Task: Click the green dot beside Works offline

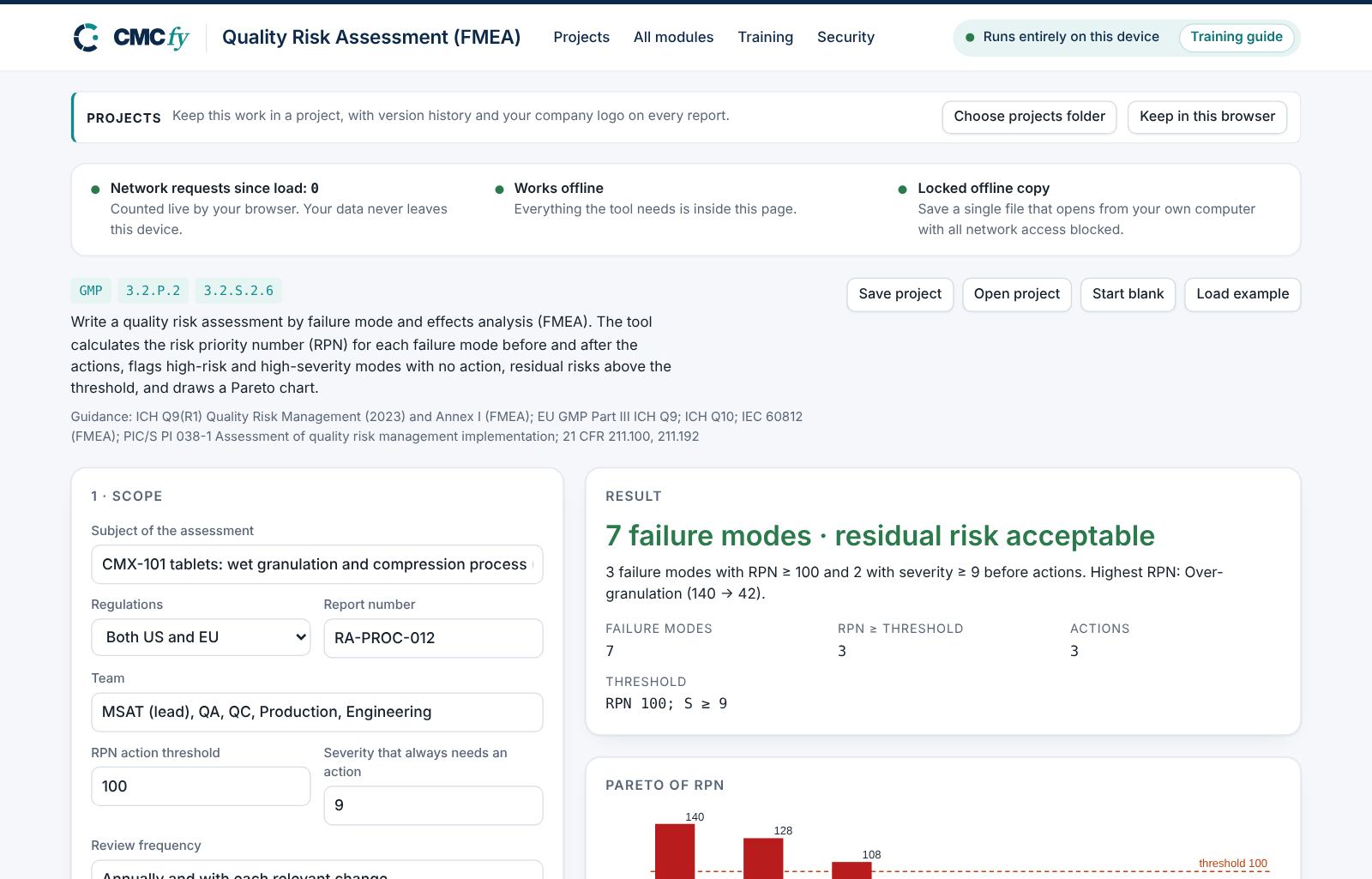Action: 499,190
